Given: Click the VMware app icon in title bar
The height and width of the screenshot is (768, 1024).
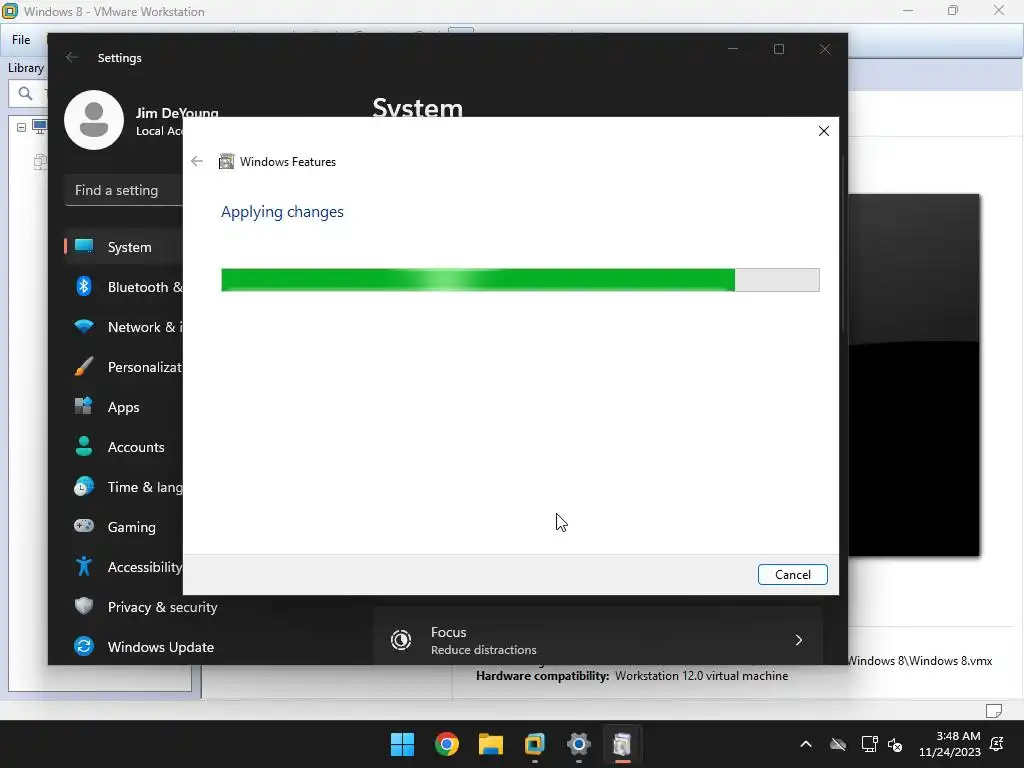Looking at the screenshot, I should pyautogui.click(x=10, y=11).
